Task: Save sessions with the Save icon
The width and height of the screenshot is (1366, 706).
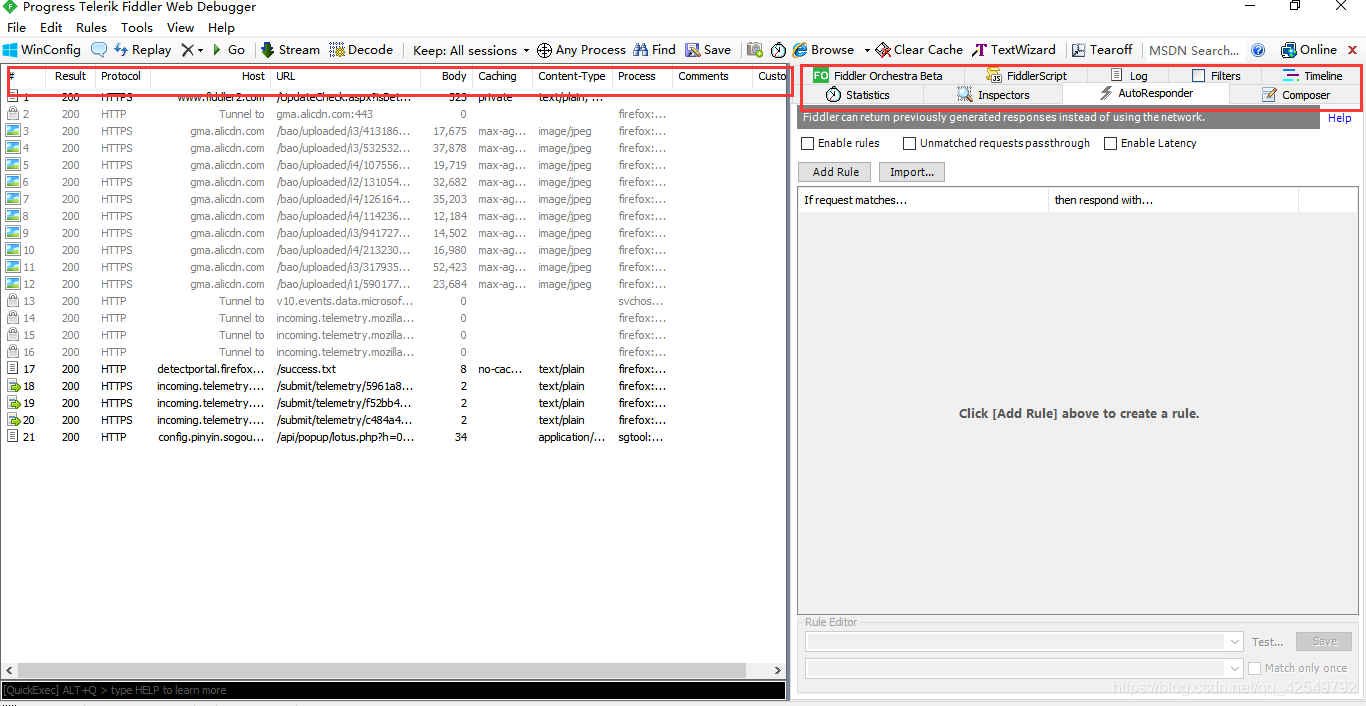Action: click(x=708, y=50)
